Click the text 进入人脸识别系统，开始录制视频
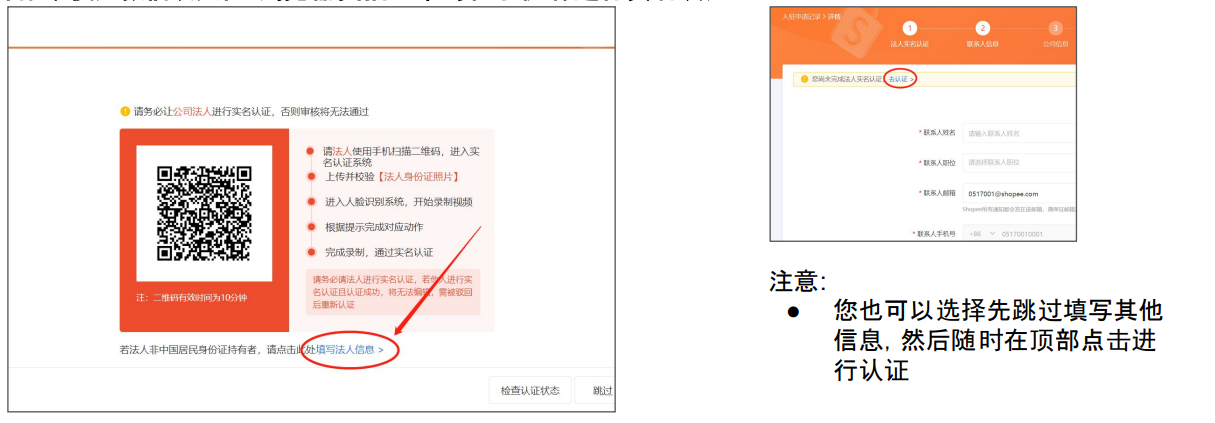Viewport: 1215px width, 423px height. (398, 201)
